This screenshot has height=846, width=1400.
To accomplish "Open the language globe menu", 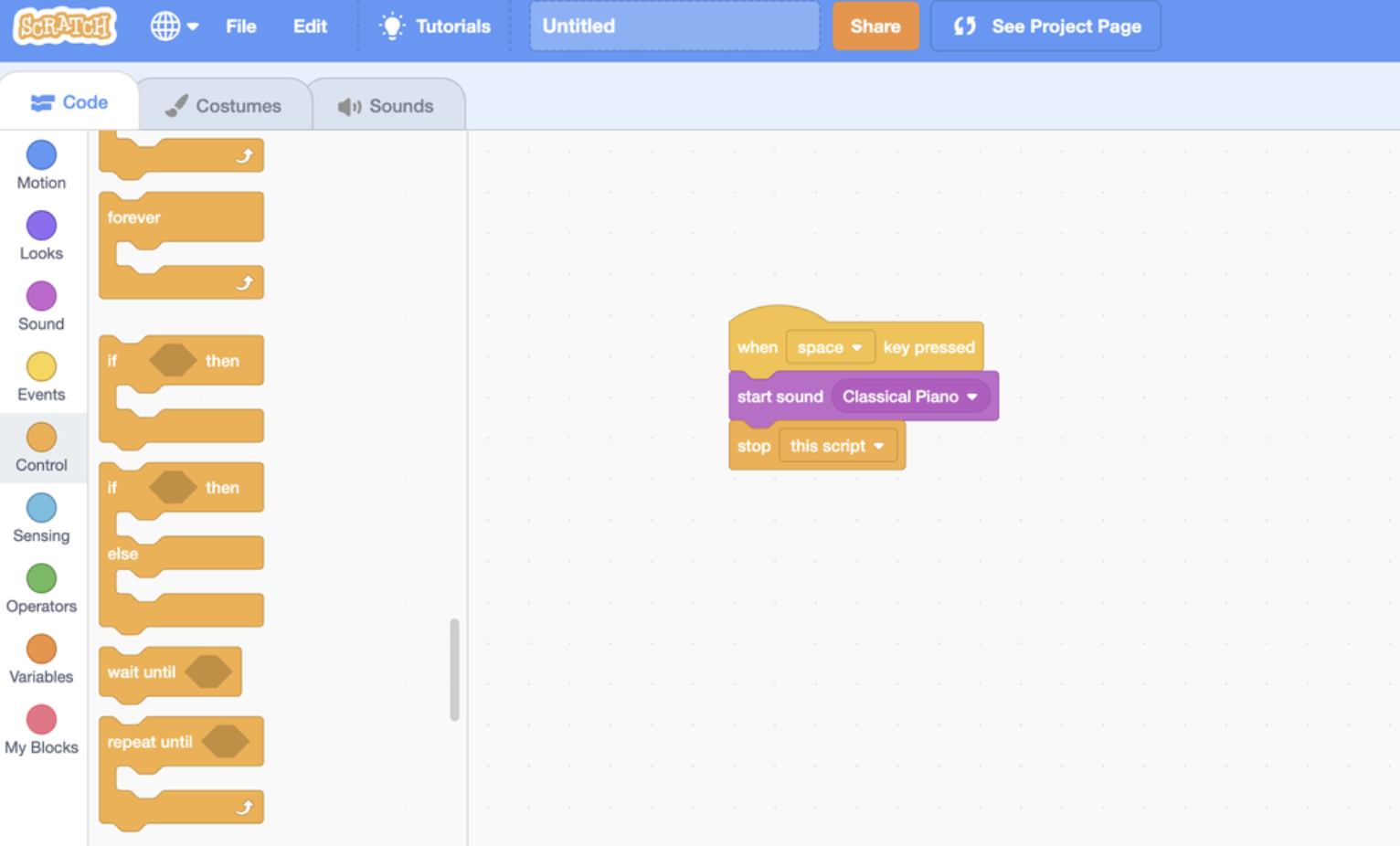I will (x=174, y=26).
